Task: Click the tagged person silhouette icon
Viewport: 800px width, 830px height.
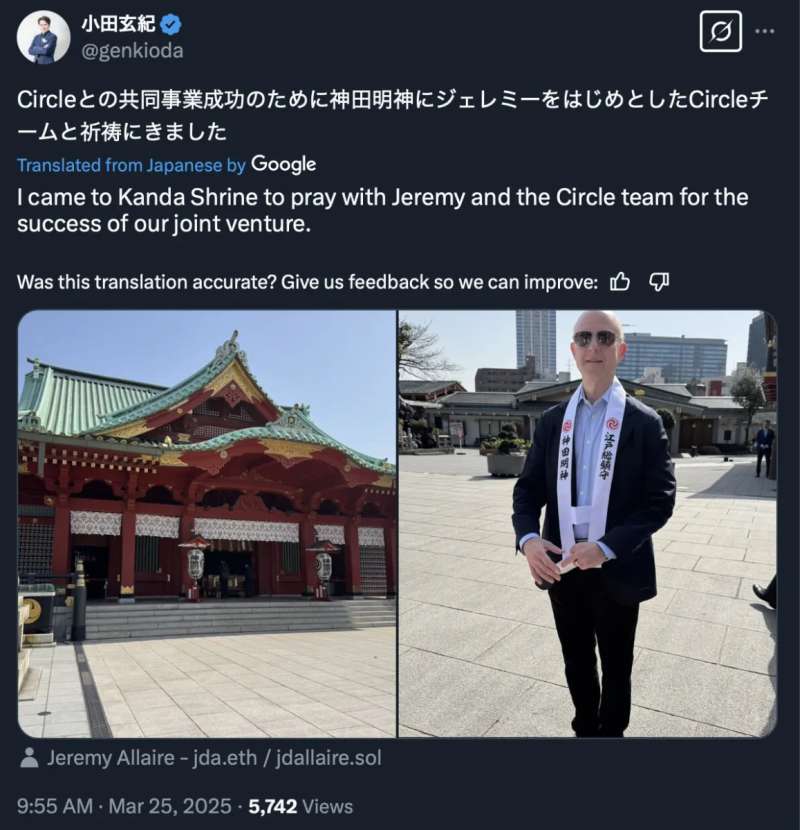Action: pos(29,758)
